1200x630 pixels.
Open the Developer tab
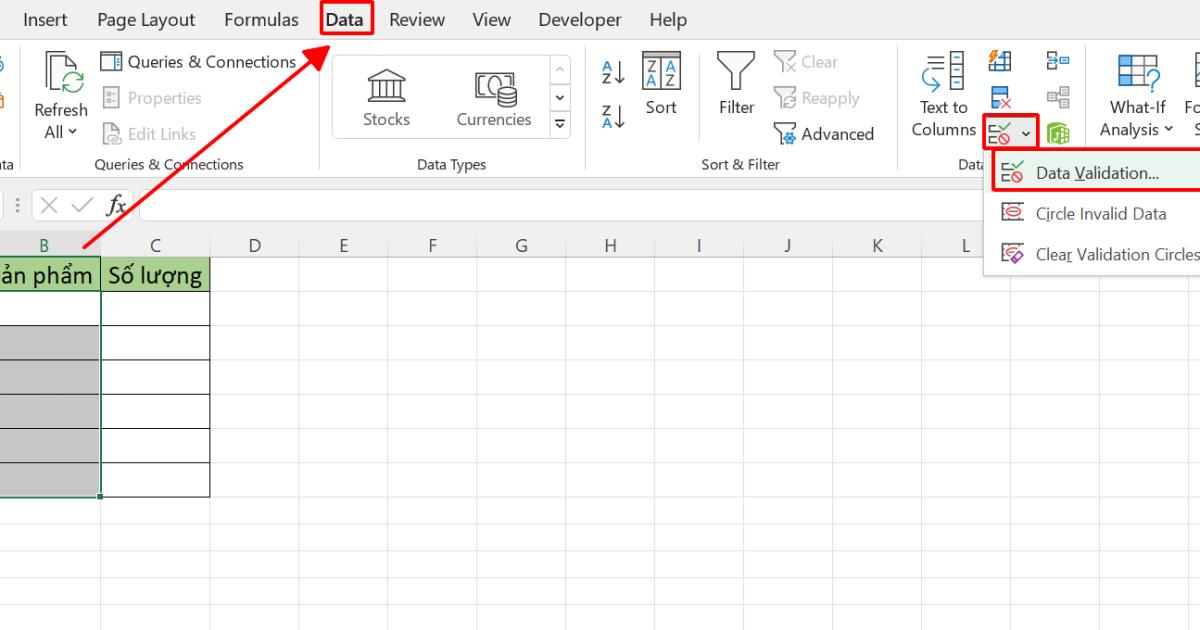(580, 19)
